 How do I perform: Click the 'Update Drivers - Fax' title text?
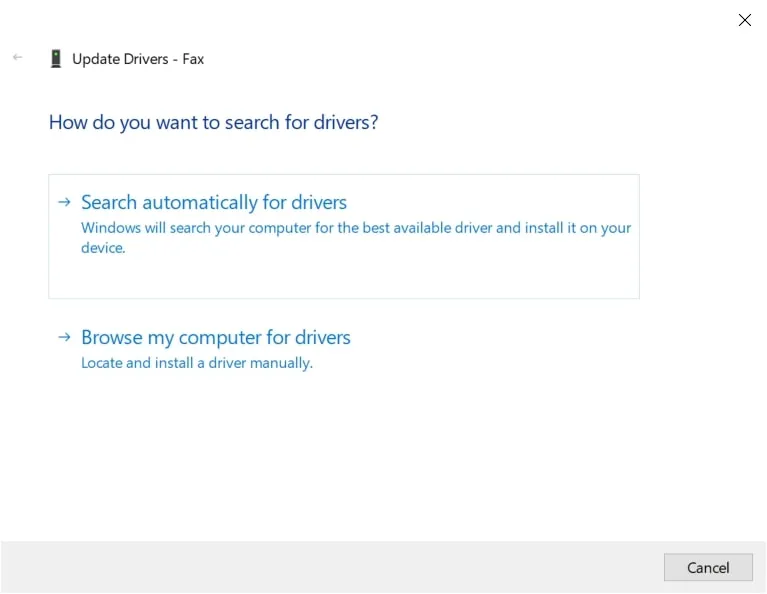click(x=138, y=59)
